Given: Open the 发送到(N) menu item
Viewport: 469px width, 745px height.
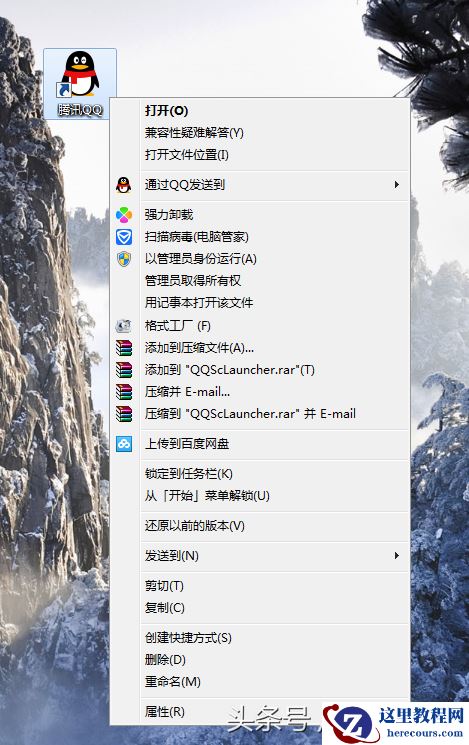Looking at the screenshot, I should [260, 555].
